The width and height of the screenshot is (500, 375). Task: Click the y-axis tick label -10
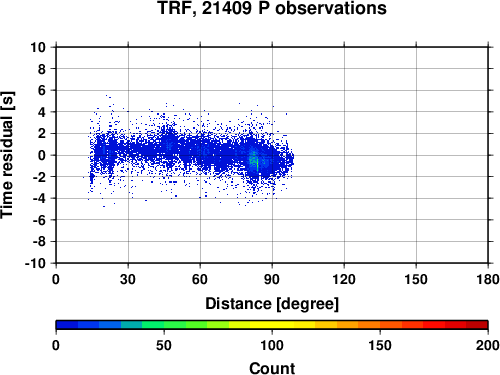click(x=35, y=263)
